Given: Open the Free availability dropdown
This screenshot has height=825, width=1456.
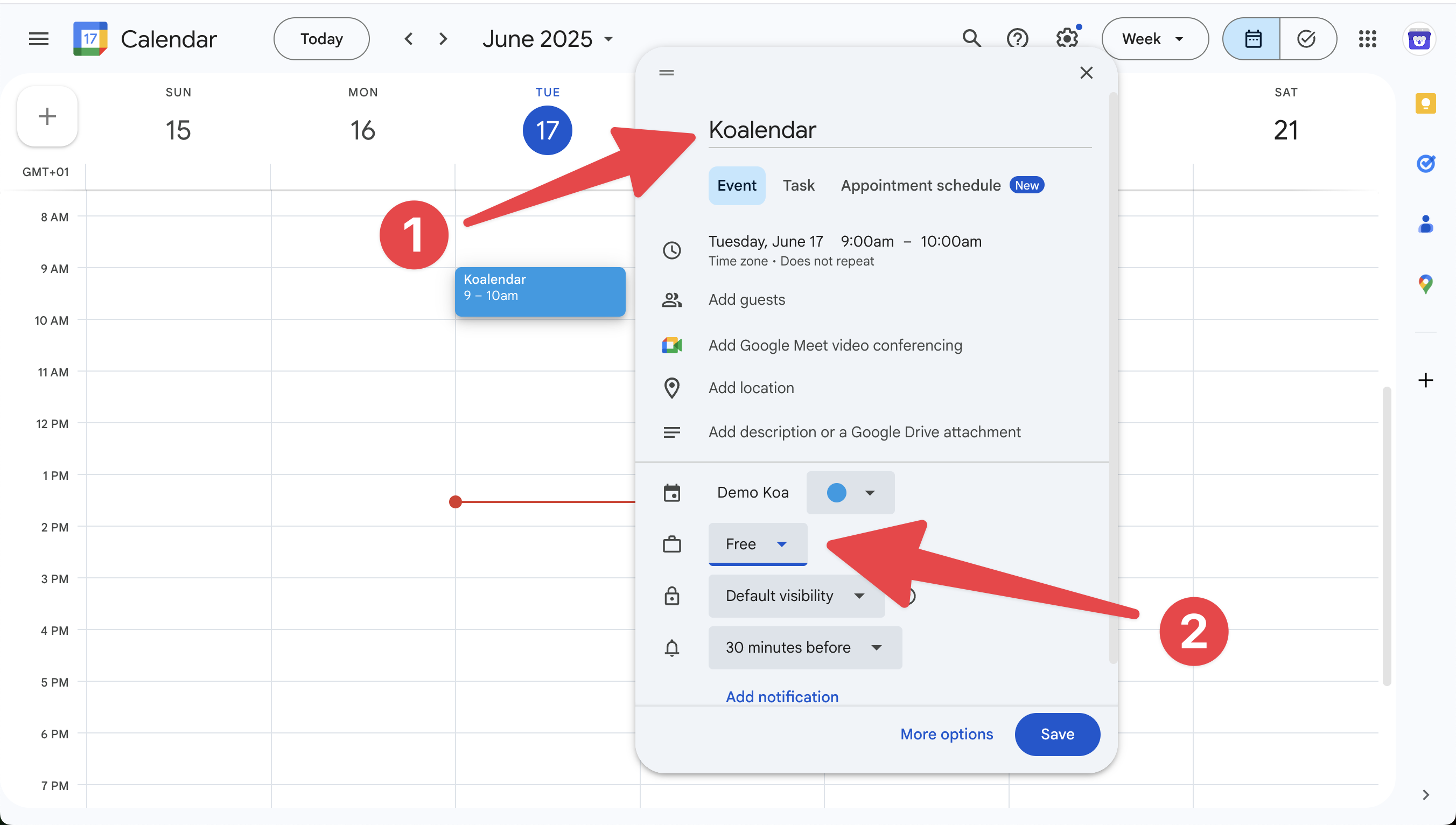Looking at the screenshot, I should [x=758, y=544].
